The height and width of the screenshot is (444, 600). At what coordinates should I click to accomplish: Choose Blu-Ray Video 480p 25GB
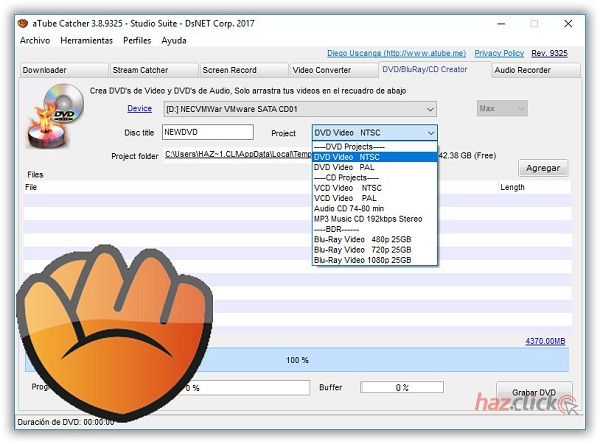(375, 239)
